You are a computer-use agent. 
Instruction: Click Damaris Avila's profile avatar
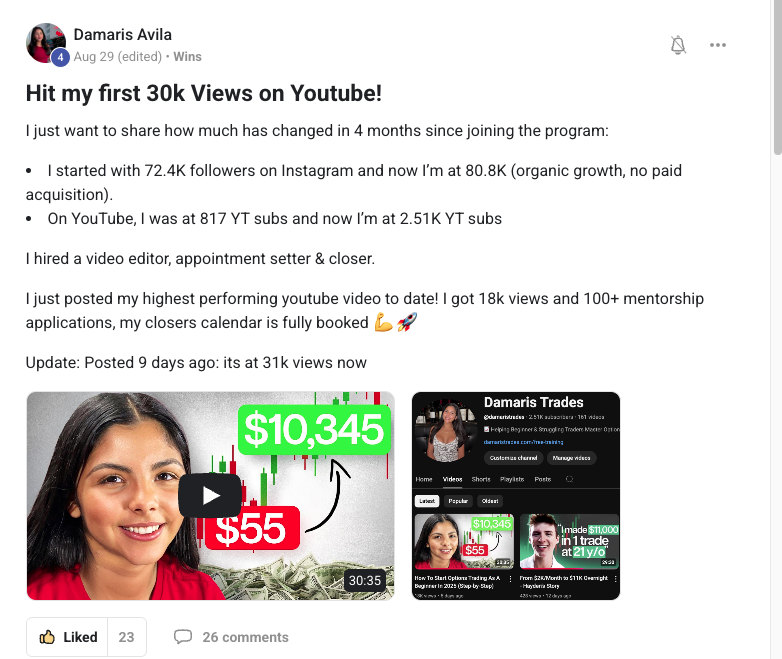(46, 43)
